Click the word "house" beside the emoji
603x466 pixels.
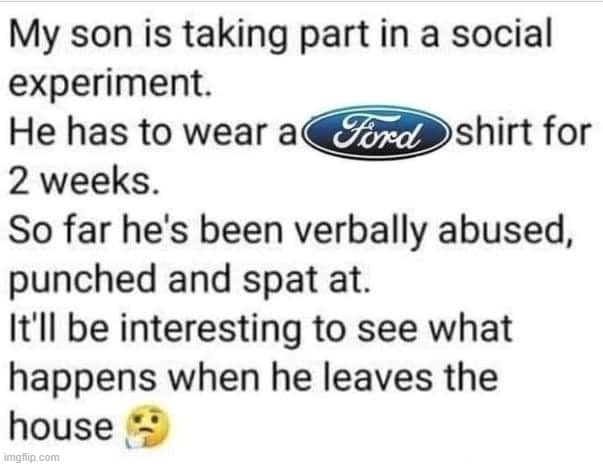61,426
